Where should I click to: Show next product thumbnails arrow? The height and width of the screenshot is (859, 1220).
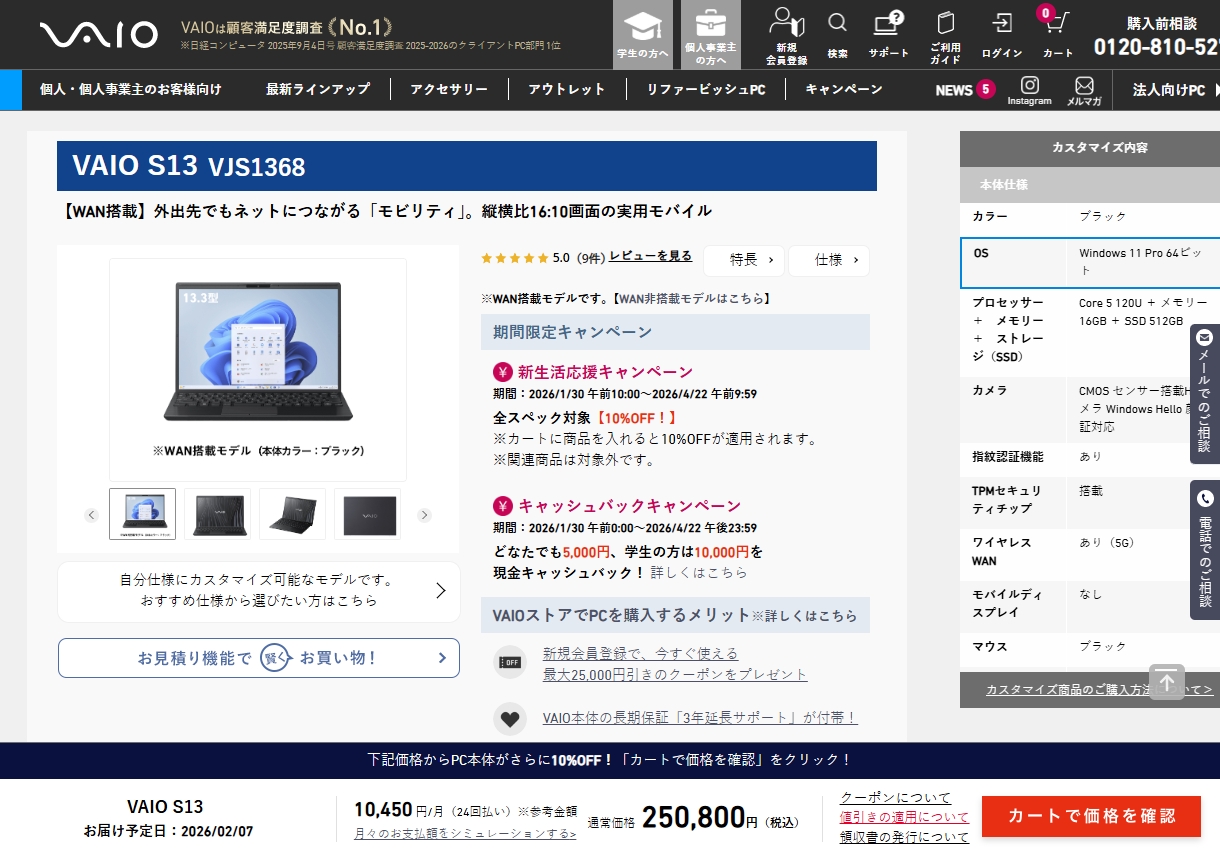tap(424, 515)
